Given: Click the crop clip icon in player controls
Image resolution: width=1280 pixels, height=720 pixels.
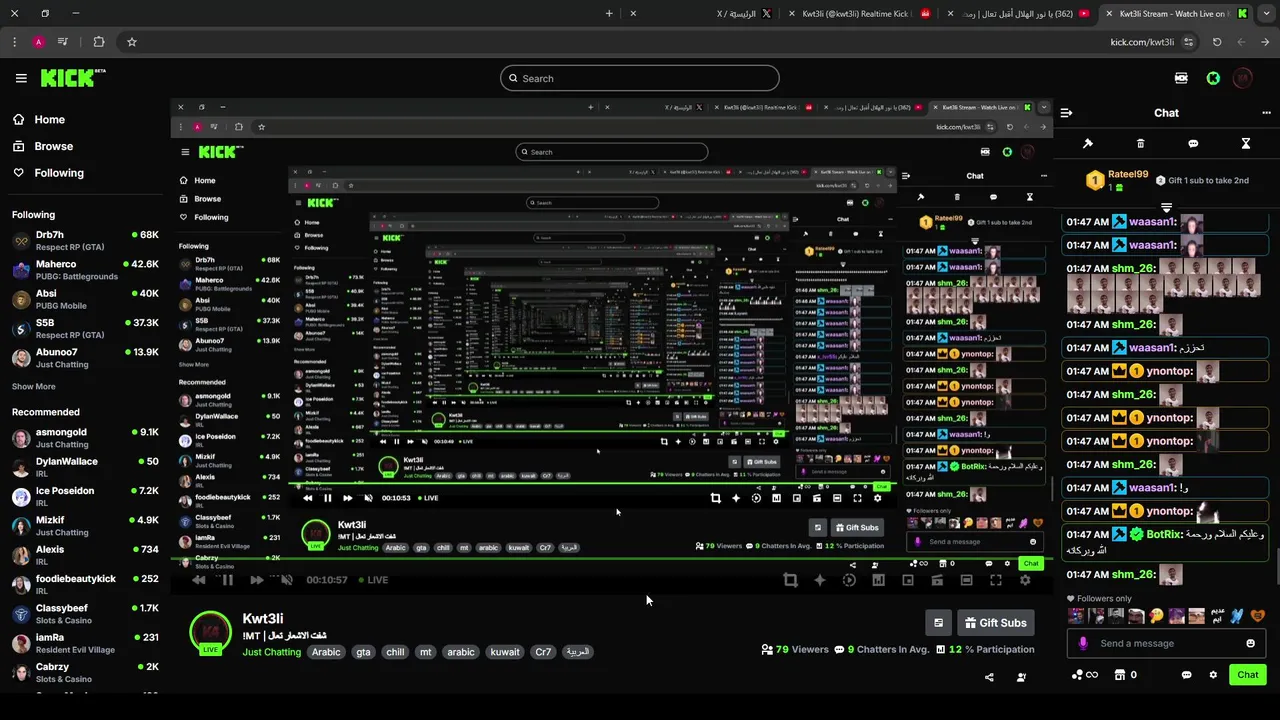Looking at the screenshot, I should coord(790,580).
